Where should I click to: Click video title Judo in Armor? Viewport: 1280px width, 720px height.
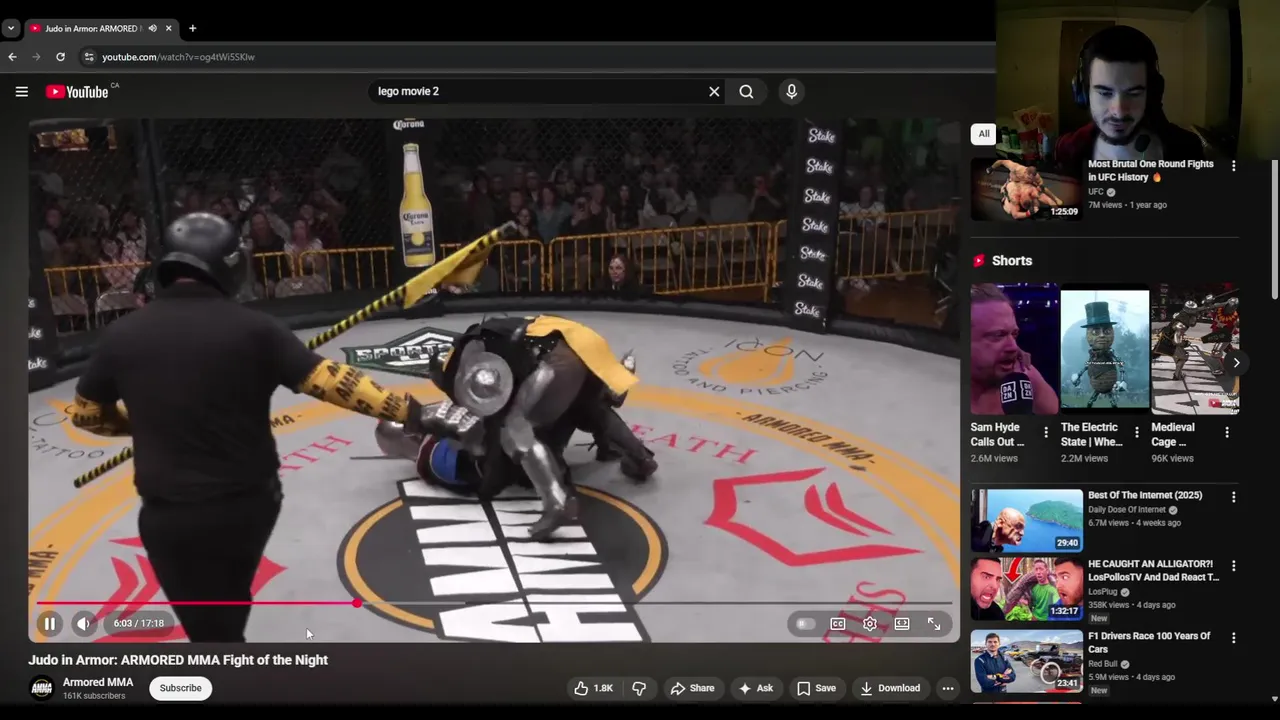pos(178,660)
